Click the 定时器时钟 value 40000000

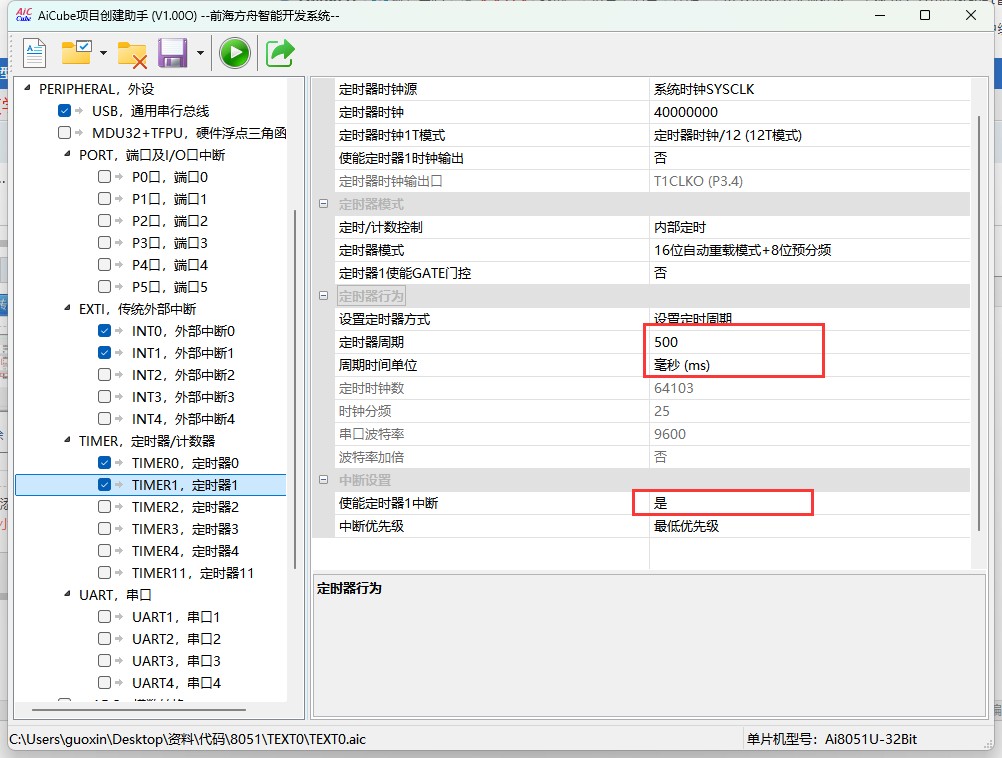click(810, 112)
